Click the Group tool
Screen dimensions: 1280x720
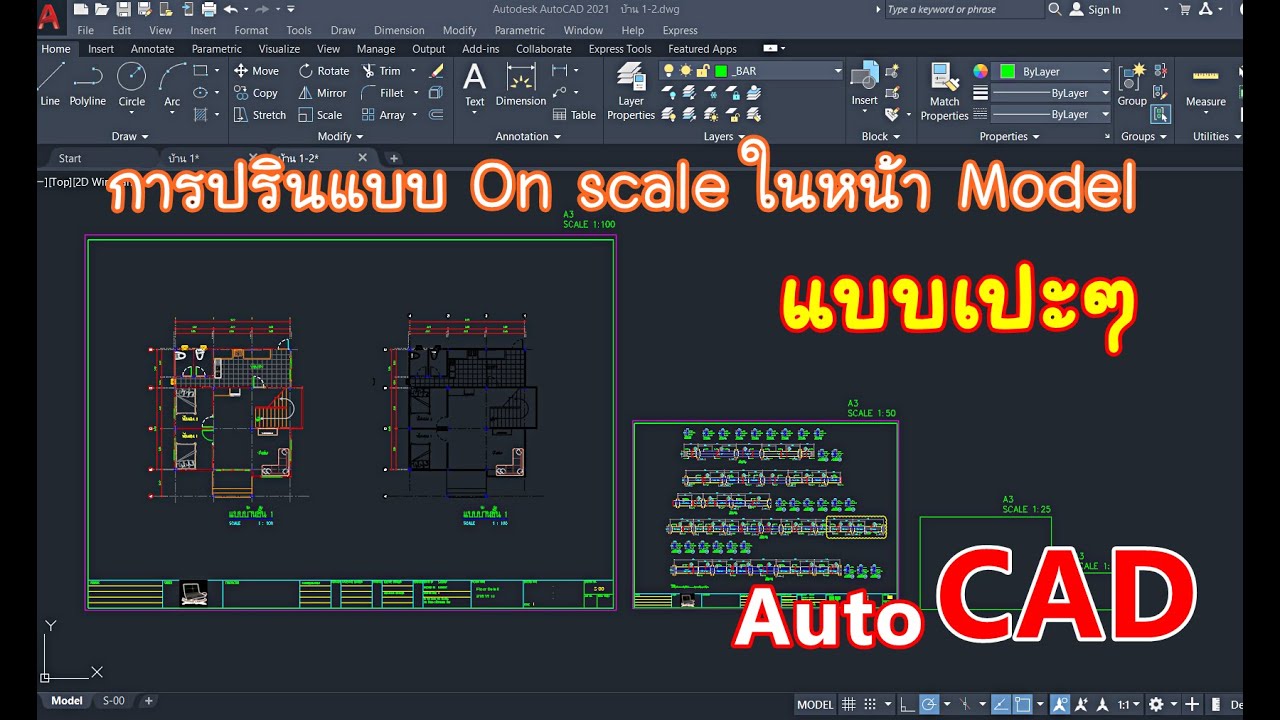click(1132, 84)
